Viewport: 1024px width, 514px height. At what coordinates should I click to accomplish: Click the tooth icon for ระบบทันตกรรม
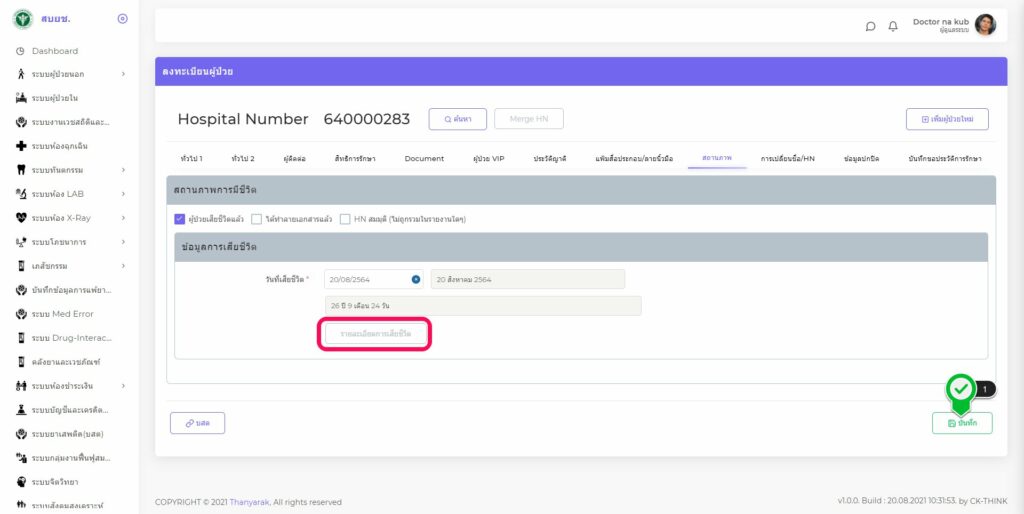pos(21,170)
